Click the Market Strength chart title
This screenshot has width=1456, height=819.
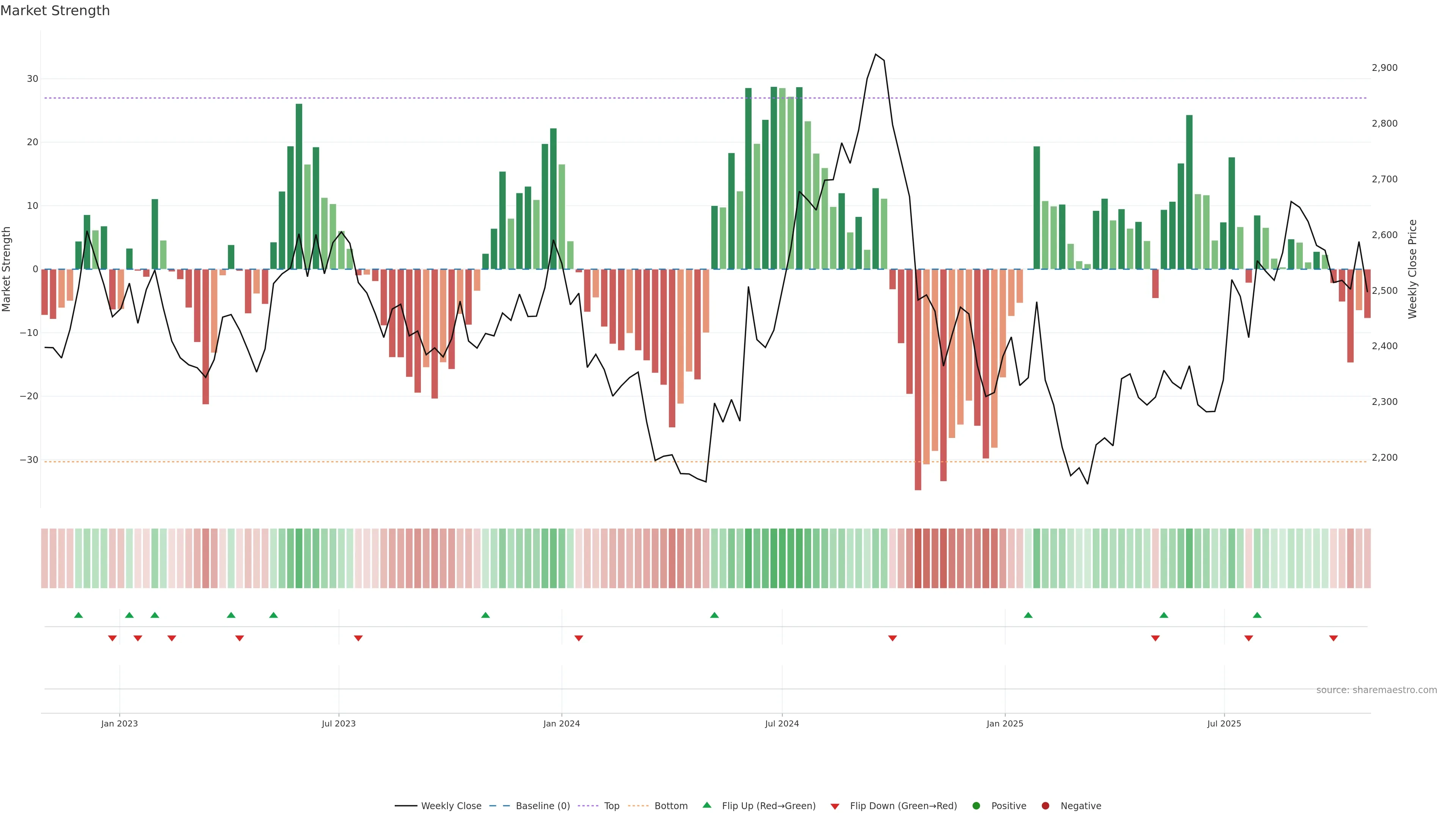tap(55, 11)
